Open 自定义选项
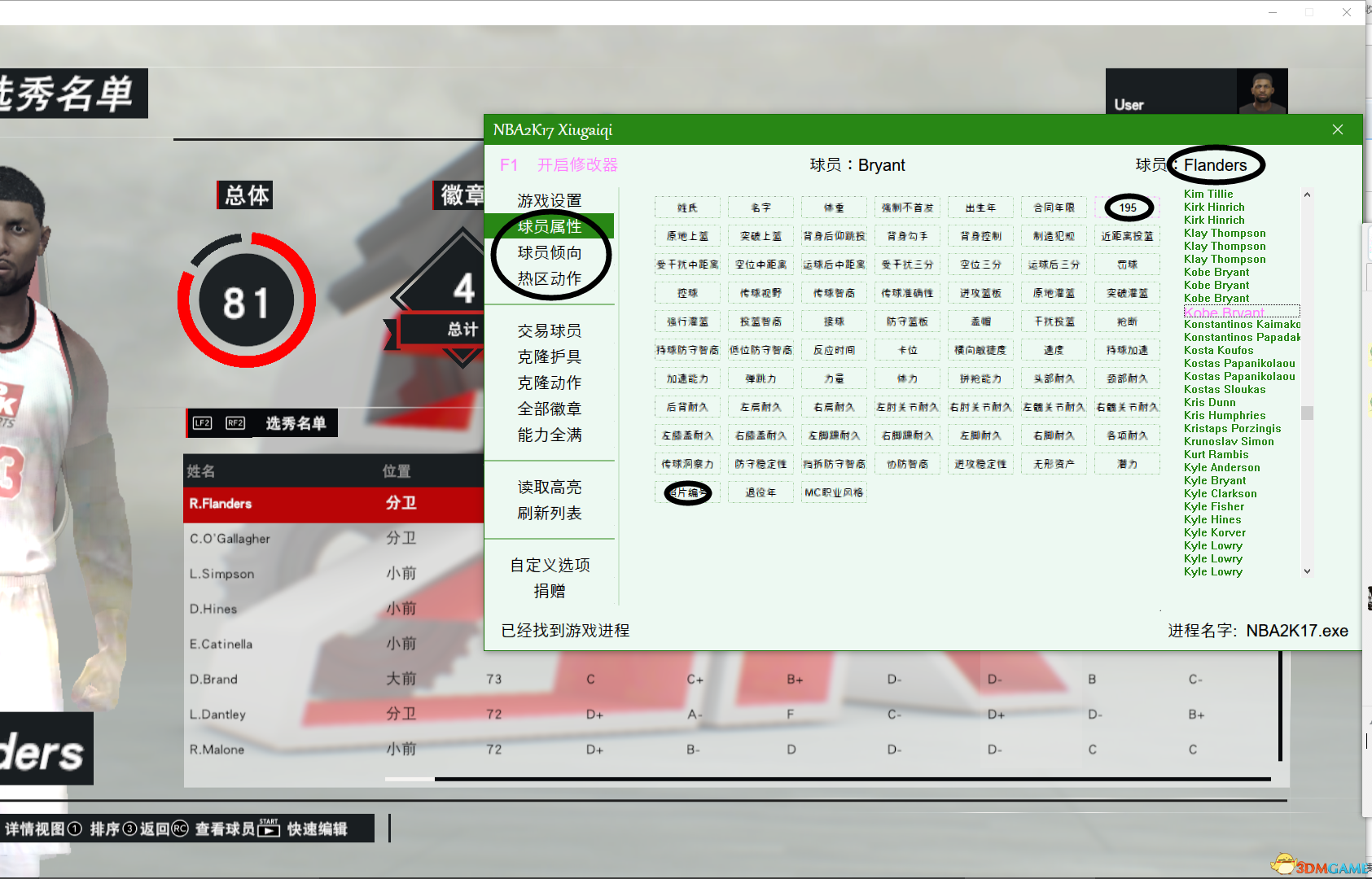 [x=550, y=565]
